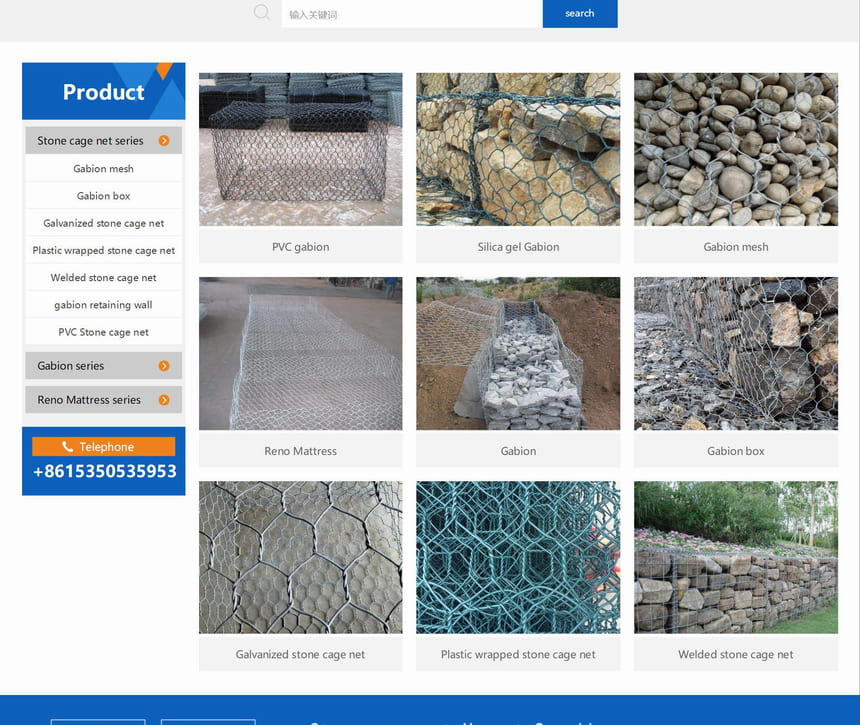Screen dimensions: 860x725
Task: Click the magnifying glass search icon
Action: pos(262,13)
